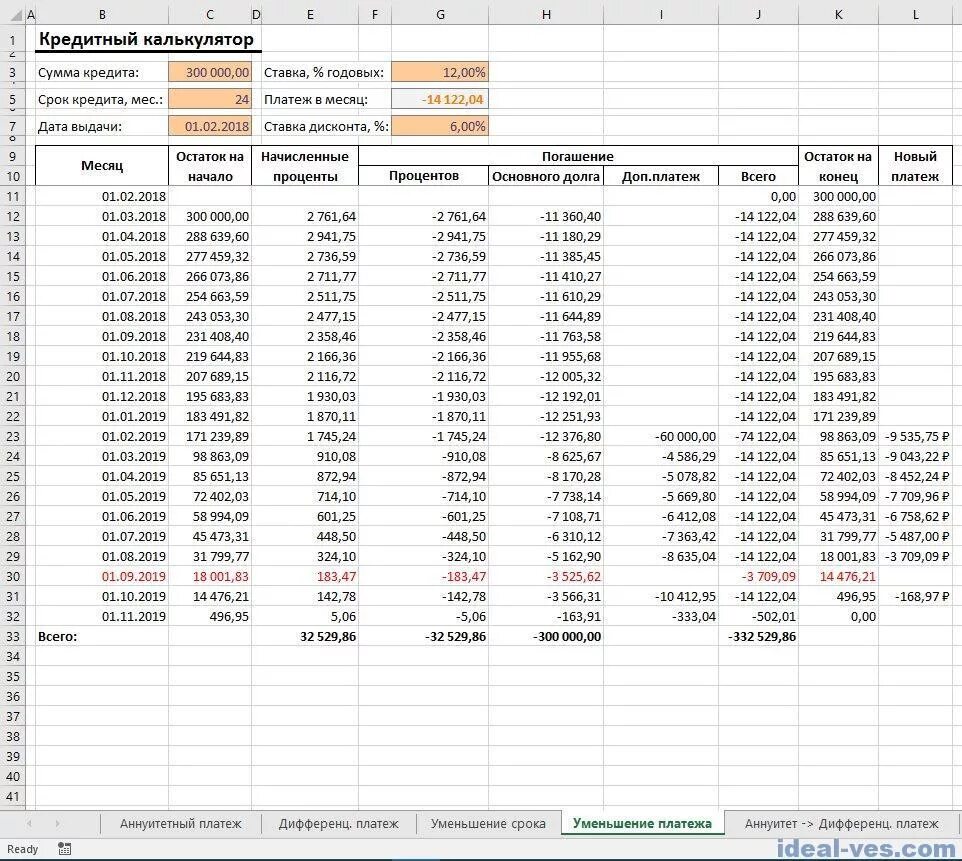Select extra payment cell -333,04
Screen dimensions: 962x861
(661, 616)
